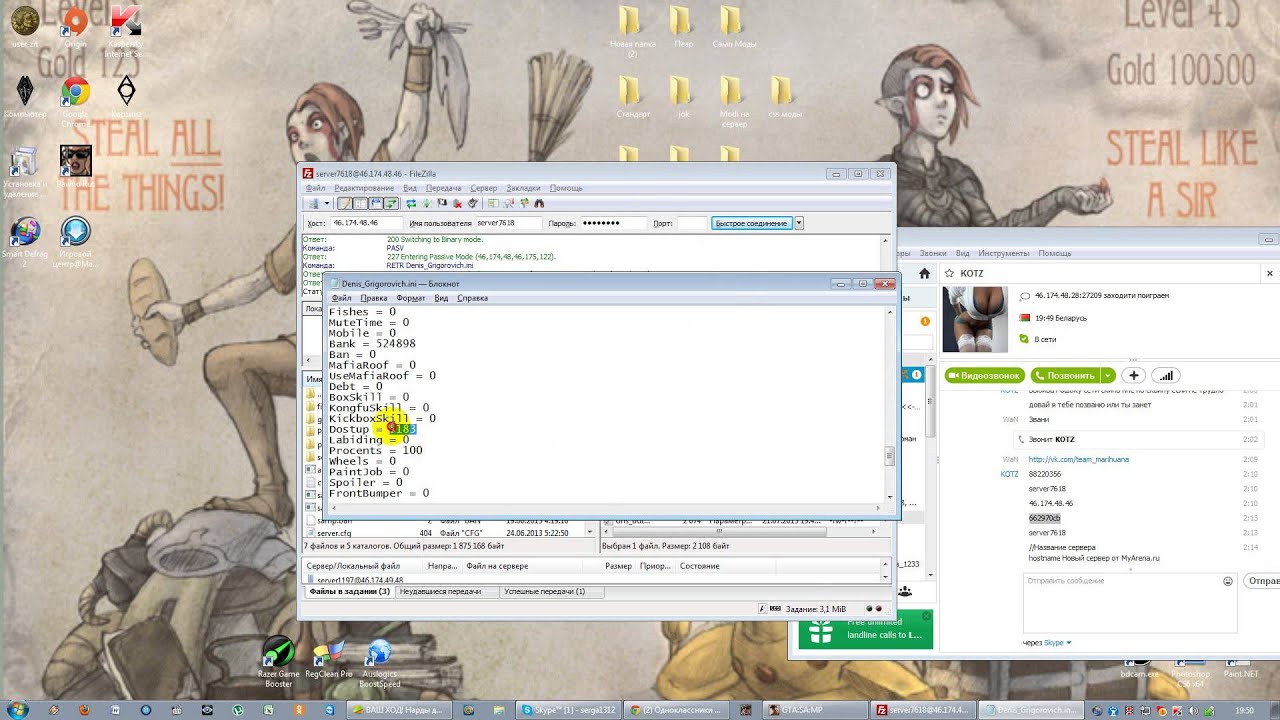The height and width of the screenshot is (720, 1280).
Task: Toggle remote directory tree view in FileZilla
Action: tap(375, 204)
